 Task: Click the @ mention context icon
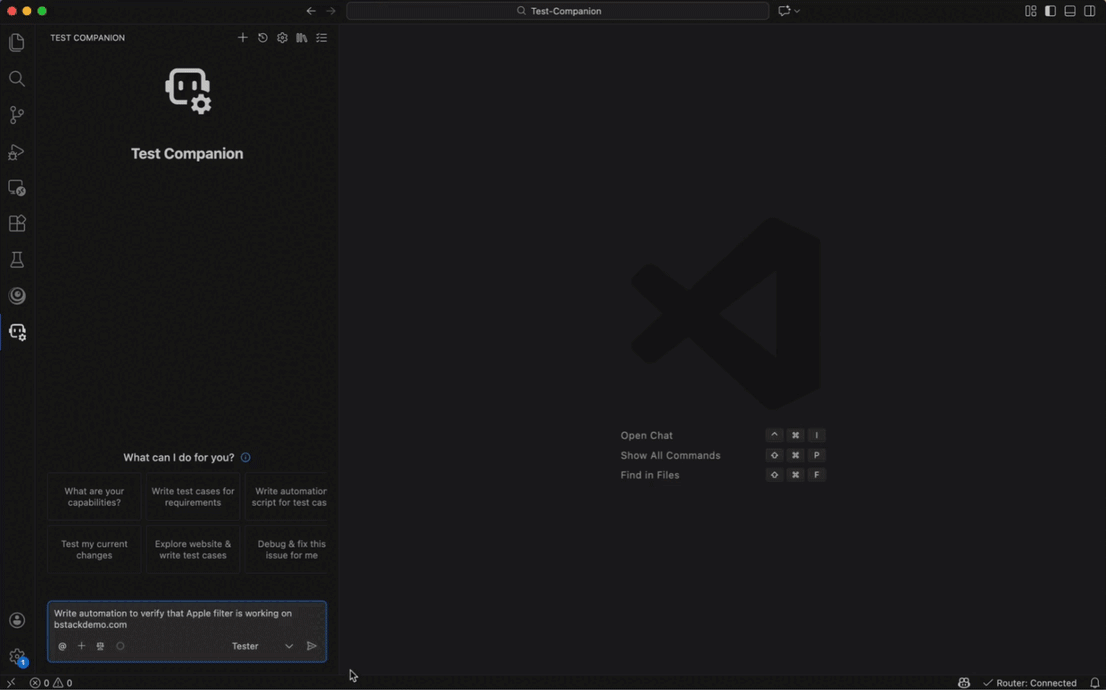62,646
